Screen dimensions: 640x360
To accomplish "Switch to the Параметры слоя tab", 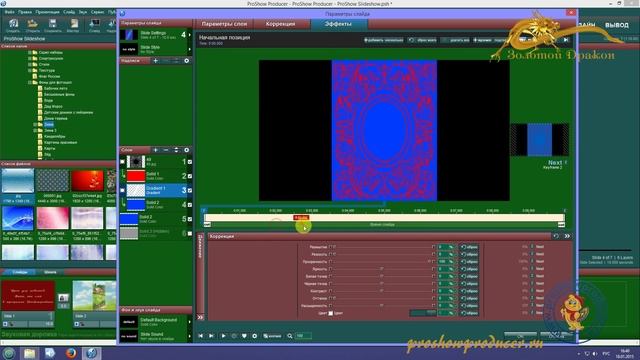I will [224, 24].
